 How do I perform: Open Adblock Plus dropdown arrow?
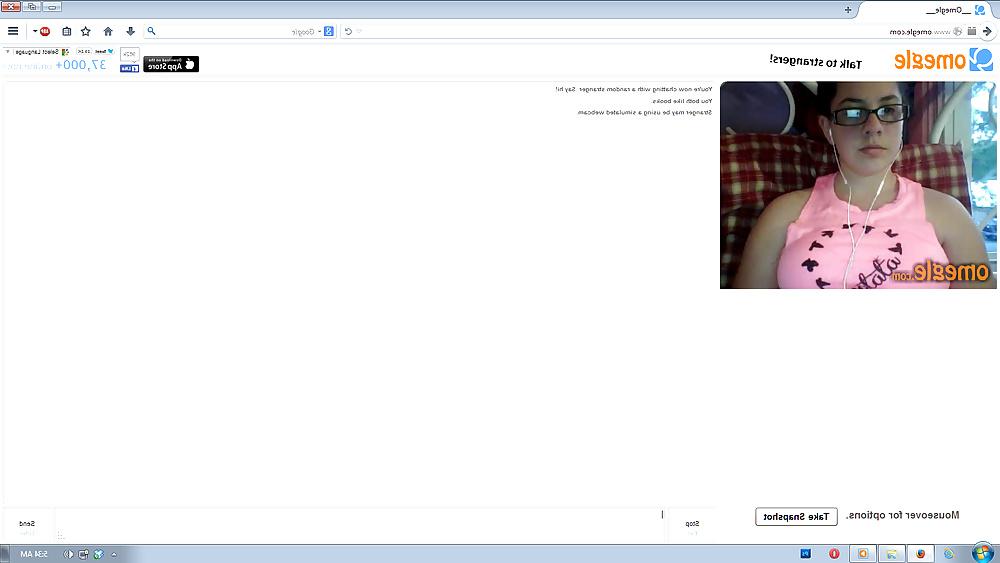[35, 31]
